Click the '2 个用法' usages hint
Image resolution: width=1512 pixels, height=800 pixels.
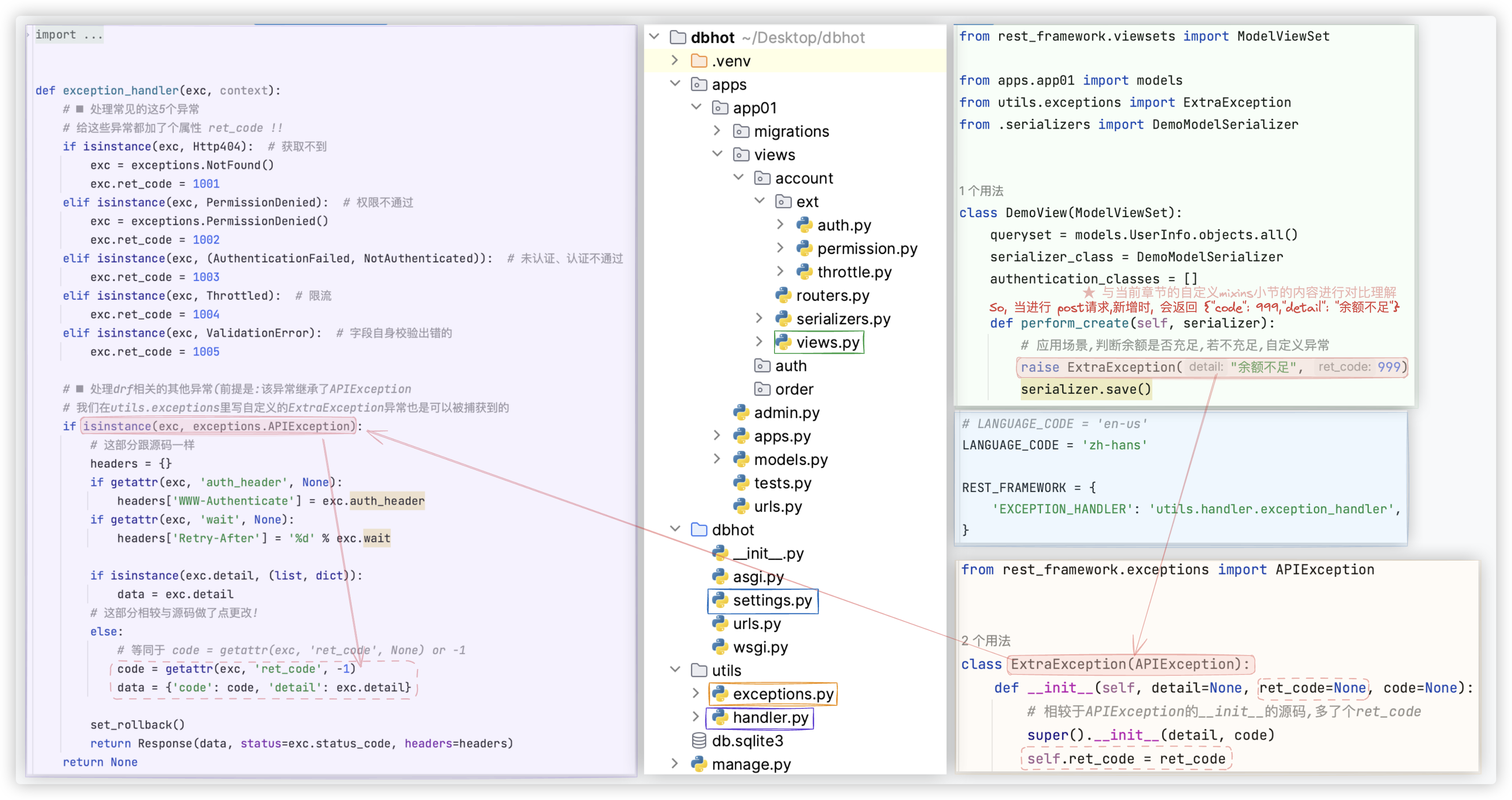pos(986,641)
